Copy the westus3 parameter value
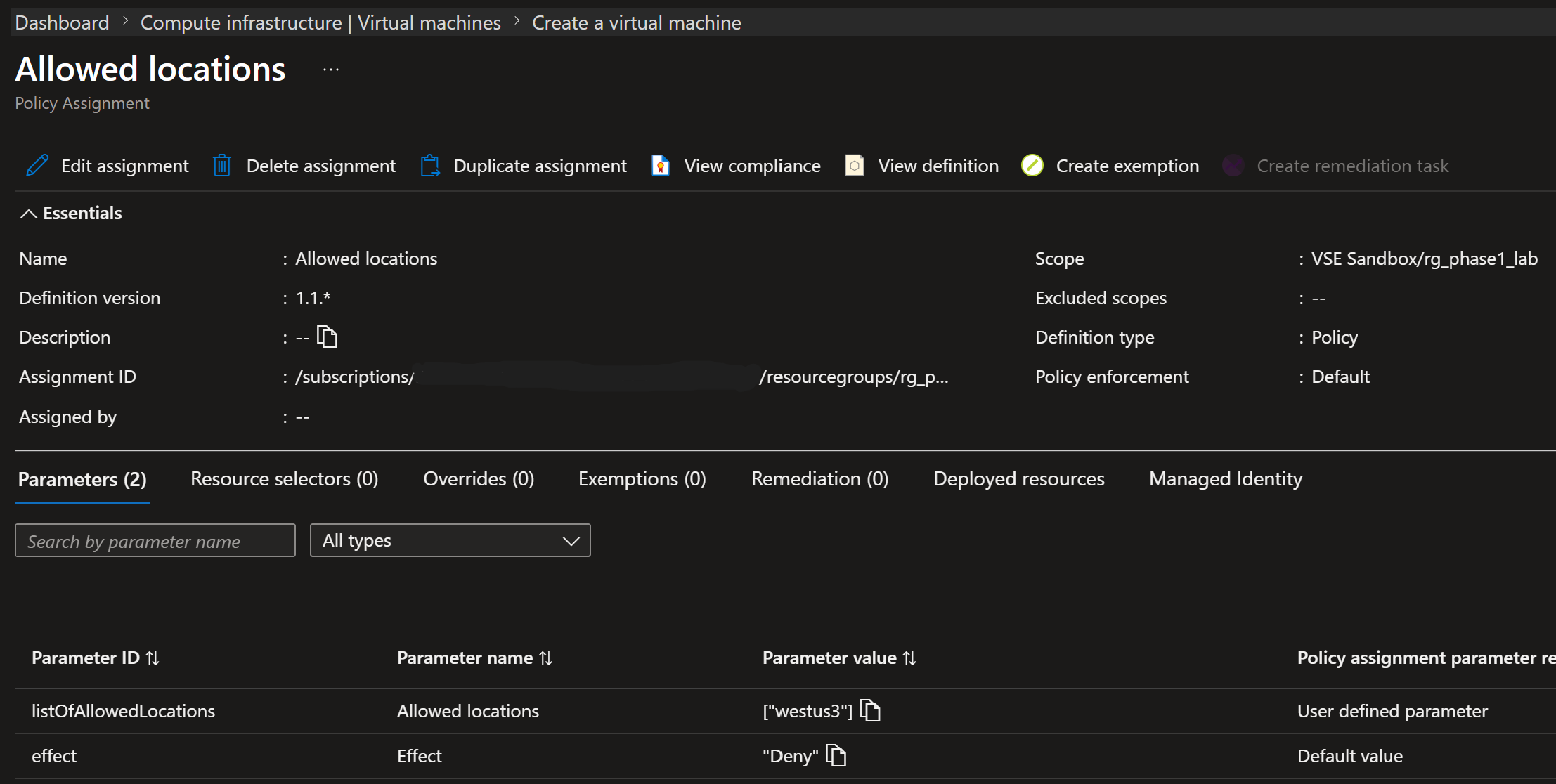 tap(870, 711)
